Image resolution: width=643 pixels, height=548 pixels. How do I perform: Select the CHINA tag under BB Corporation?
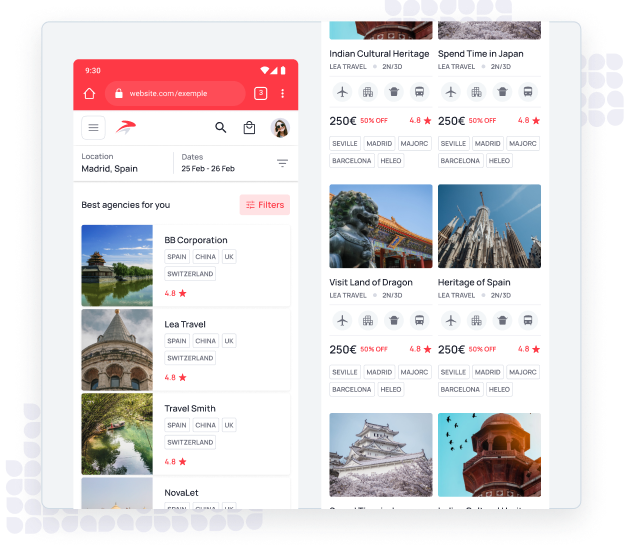tap(205, 257)
